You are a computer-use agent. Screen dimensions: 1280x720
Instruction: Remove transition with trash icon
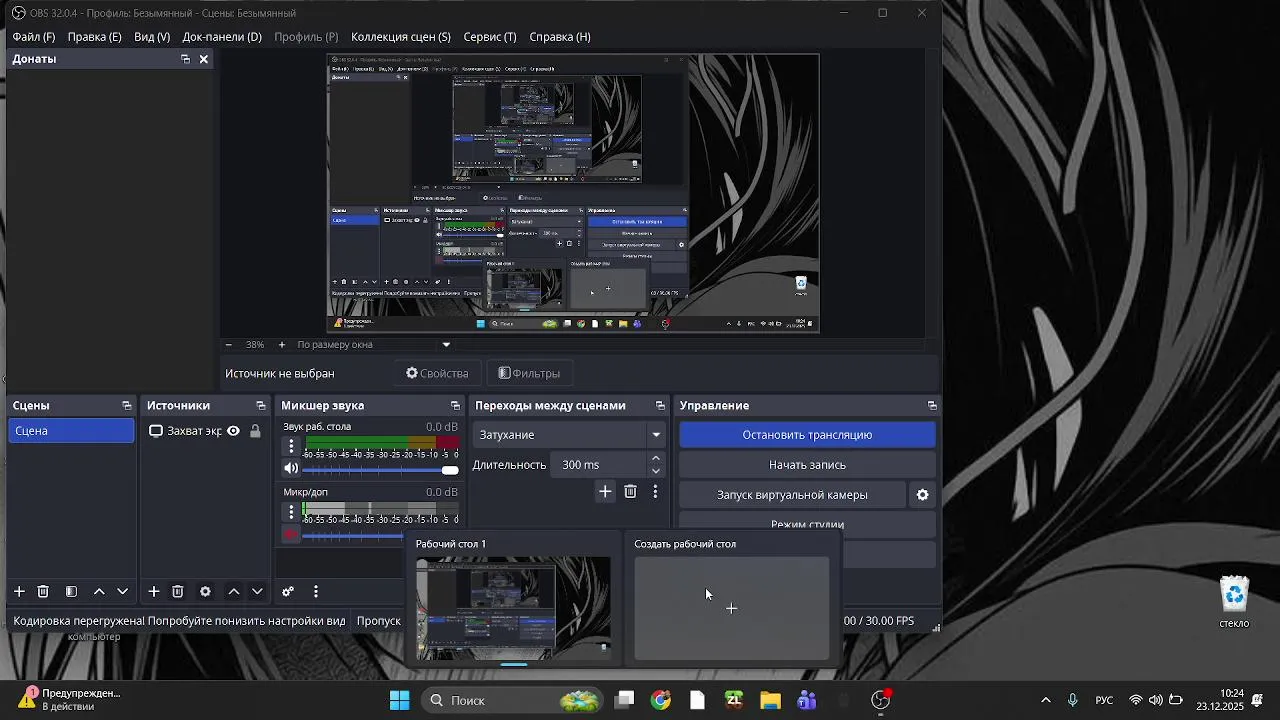click(630, 491)
